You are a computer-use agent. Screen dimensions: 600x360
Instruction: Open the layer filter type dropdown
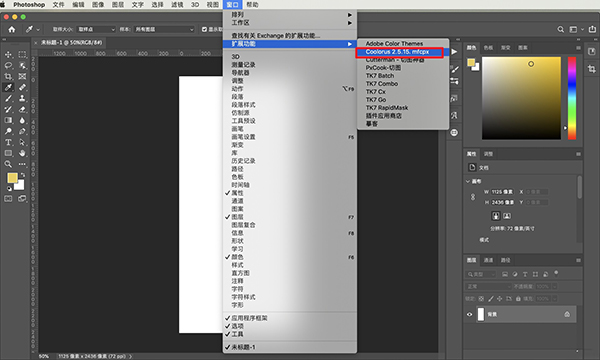click(481, 274)
